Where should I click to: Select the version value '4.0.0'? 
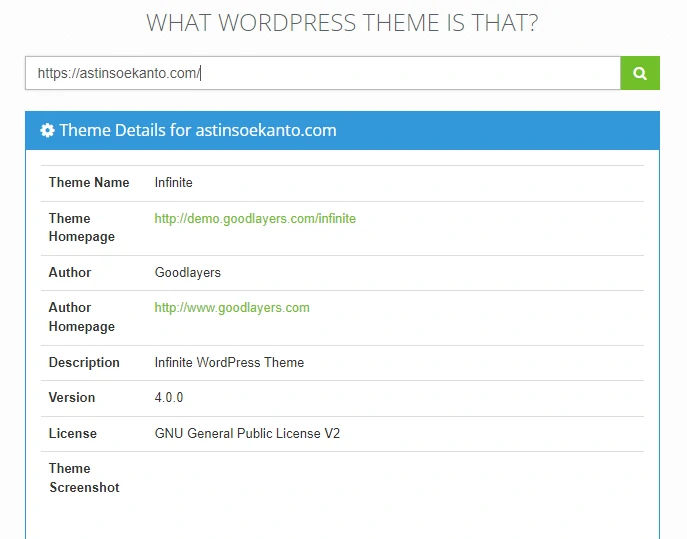pos(169,397)
